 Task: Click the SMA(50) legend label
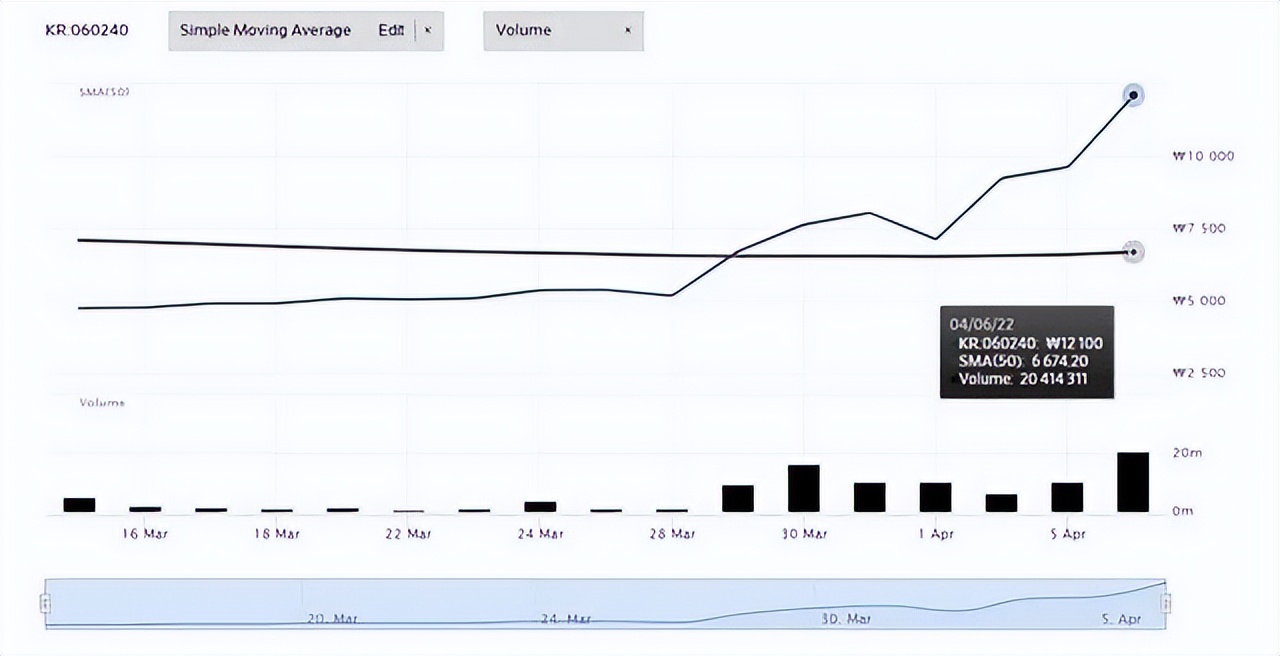pyautogui.click(x=105, y=92)
